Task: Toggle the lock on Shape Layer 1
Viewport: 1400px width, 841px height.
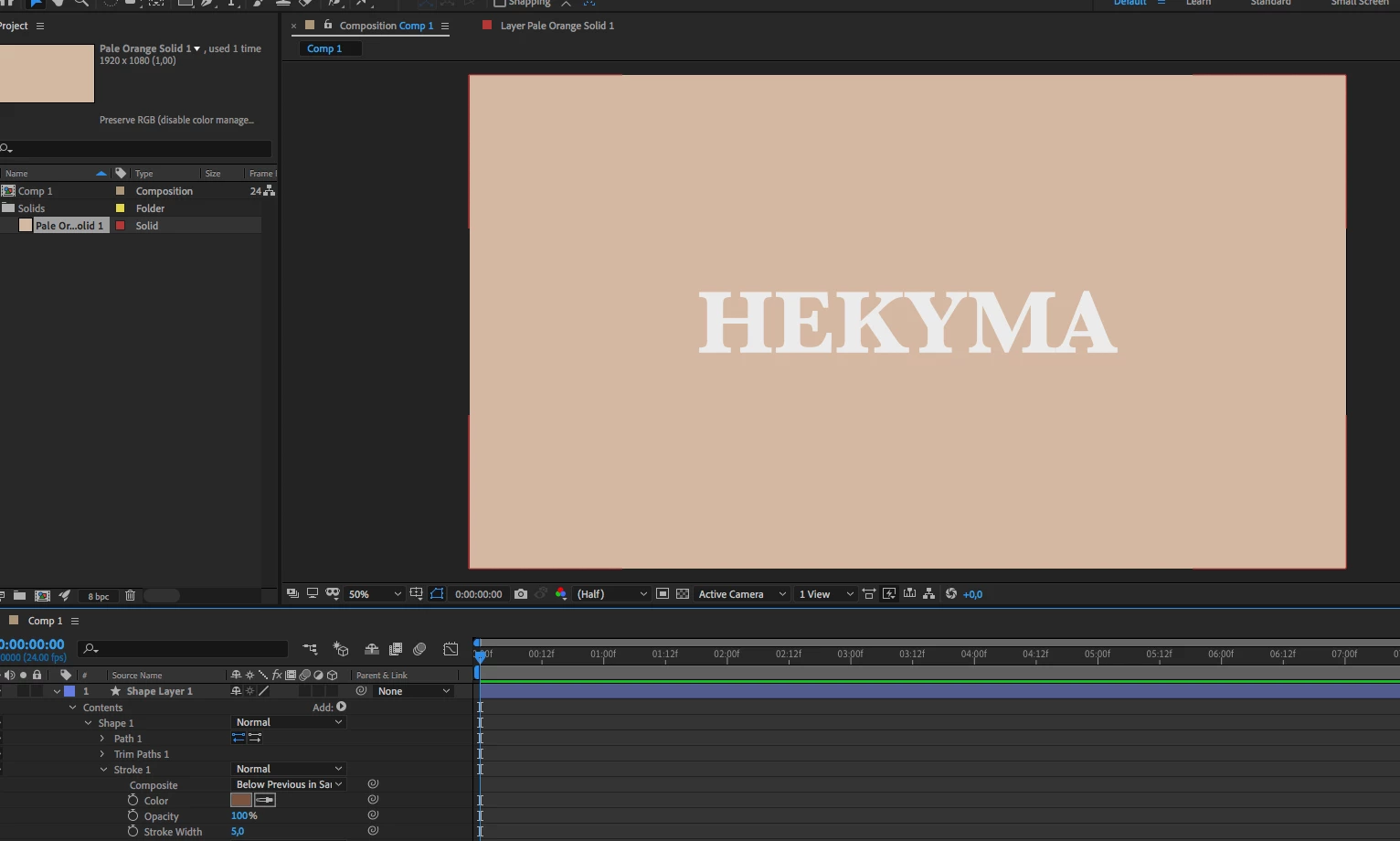Action: coord(37,691)
